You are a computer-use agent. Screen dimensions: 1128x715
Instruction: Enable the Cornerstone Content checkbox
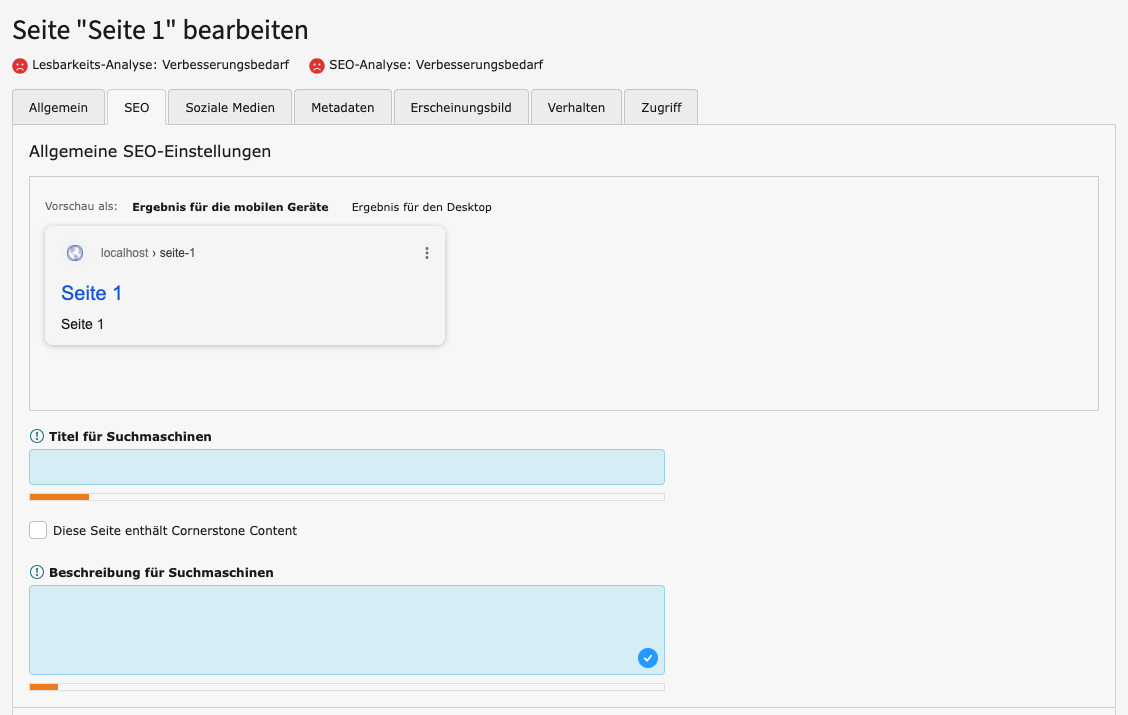(x=38, y=530)
